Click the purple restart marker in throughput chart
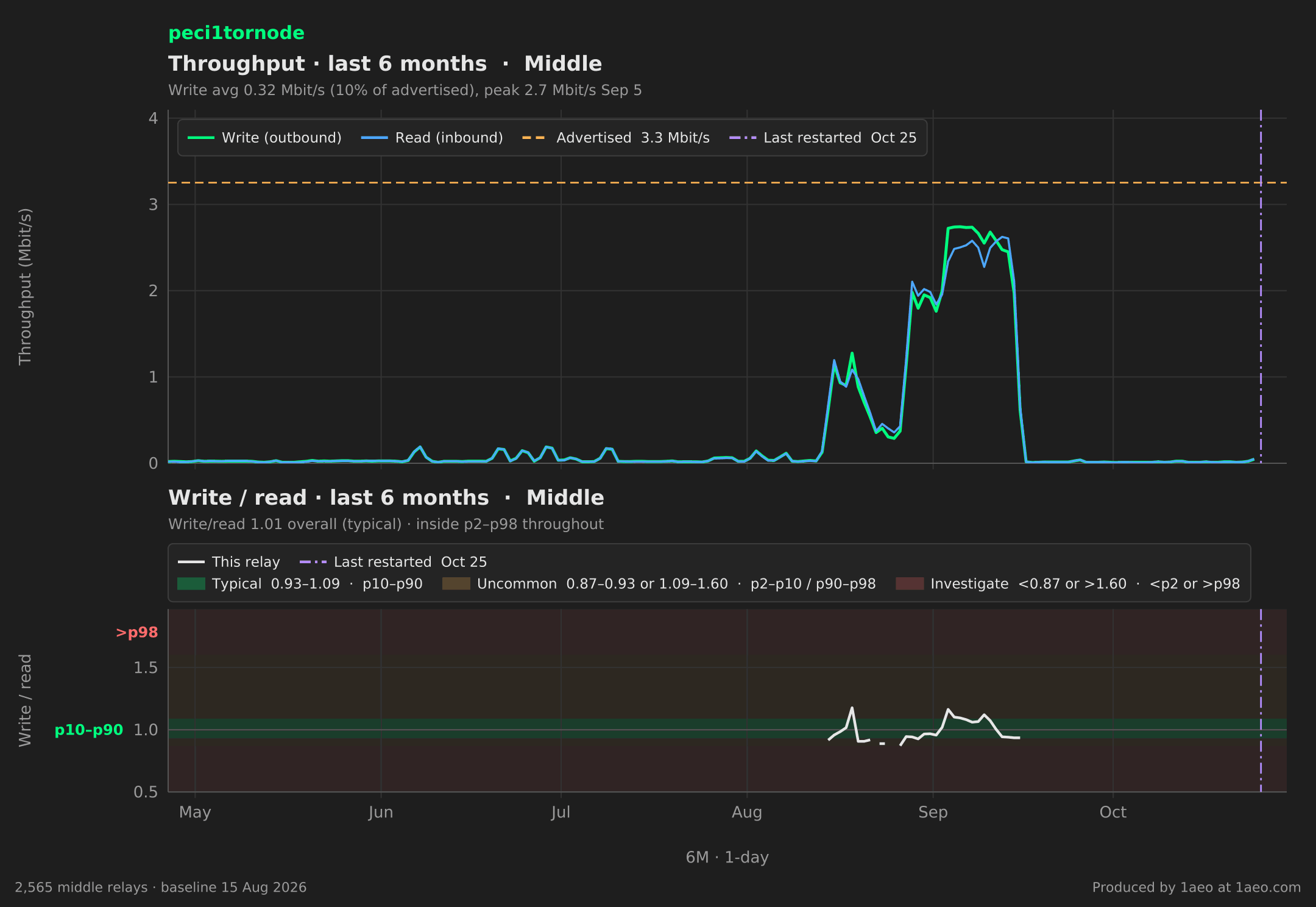1316x907 pixels. pos(1261,286)
